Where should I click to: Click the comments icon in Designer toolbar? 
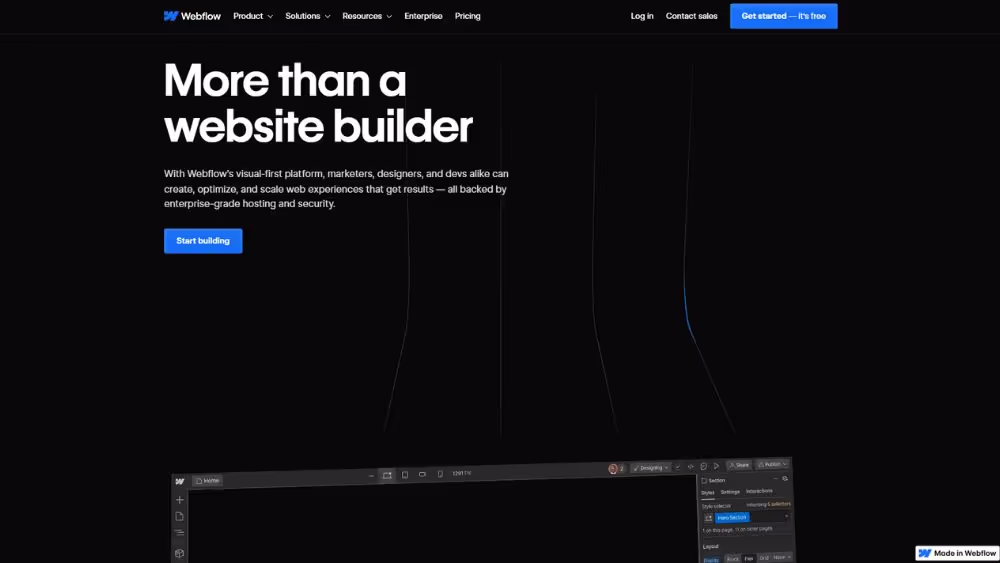[x=703, y=466]
